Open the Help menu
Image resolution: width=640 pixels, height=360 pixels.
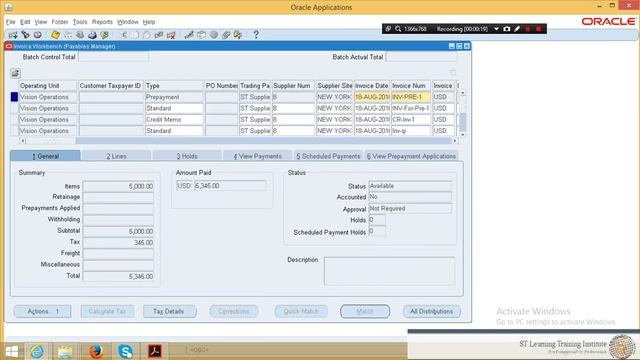pyautogui.click(x=149, y=22)
